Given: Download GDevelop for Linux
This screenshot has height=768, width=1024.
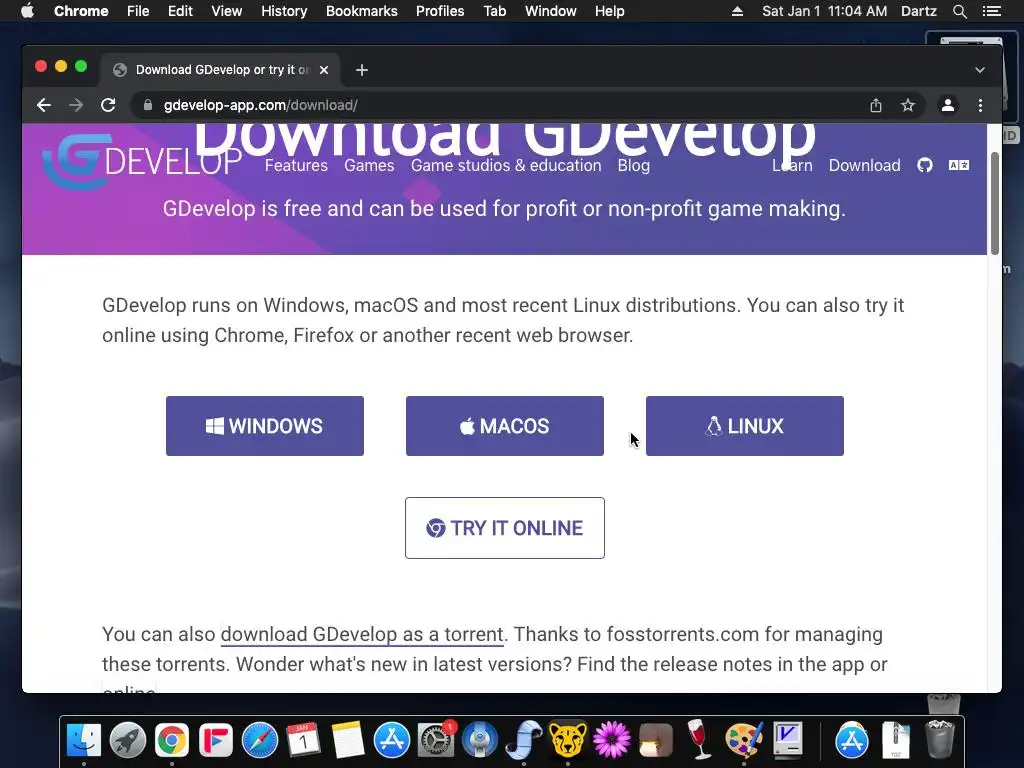Looking at the screenshot, I should pyautogui.click(x=744, y=426).
